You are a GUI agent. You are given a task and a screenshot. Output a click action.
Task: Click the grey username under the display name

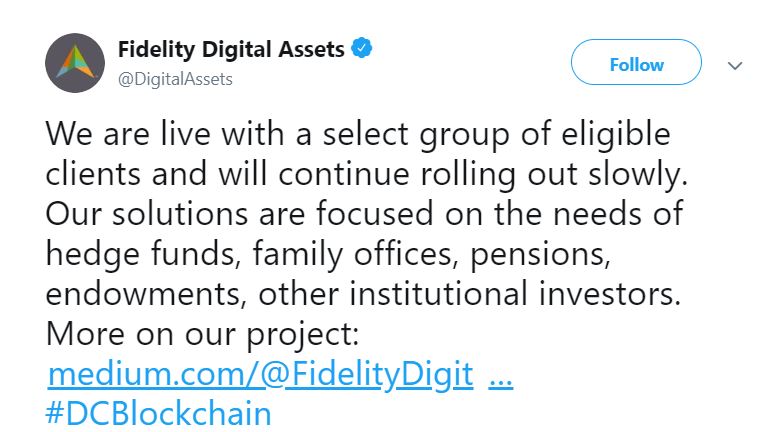click(176, 79)
